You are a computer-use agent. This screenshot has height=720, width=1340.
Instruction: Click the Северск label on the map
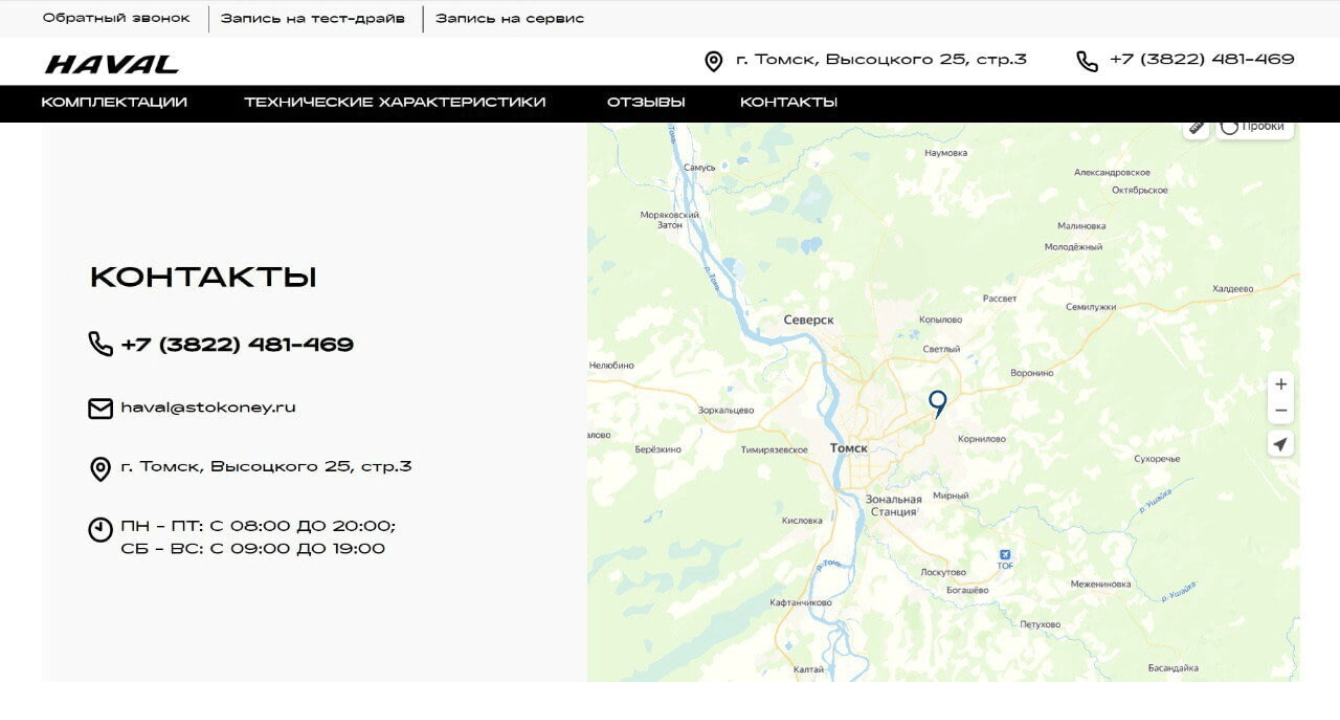coord(809,321)
